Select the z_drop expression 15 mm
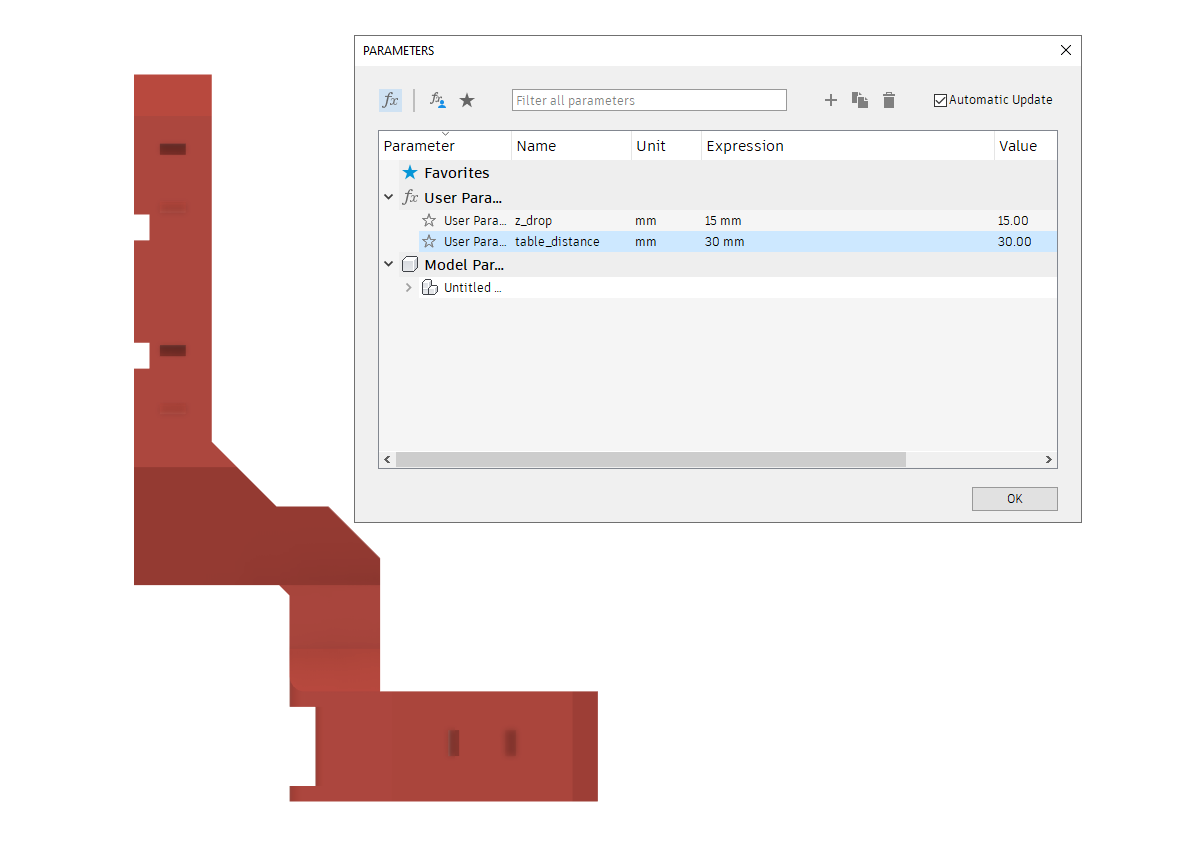1177x841 pixels. [723, 221]
